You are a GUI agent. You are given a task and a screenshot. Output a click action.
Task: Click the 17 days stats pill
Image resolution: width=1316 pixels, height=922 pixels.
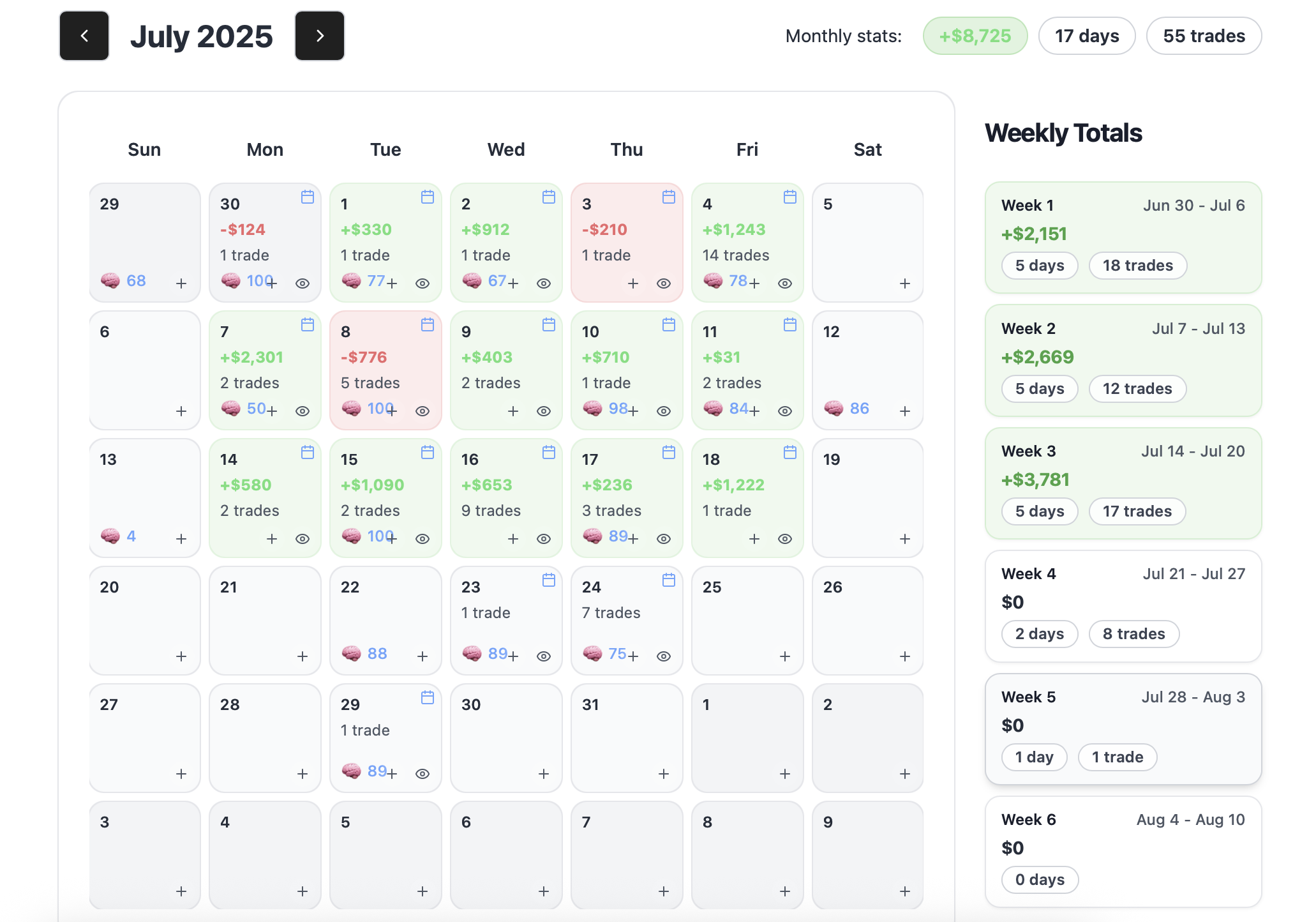[x=1086, y=36]
